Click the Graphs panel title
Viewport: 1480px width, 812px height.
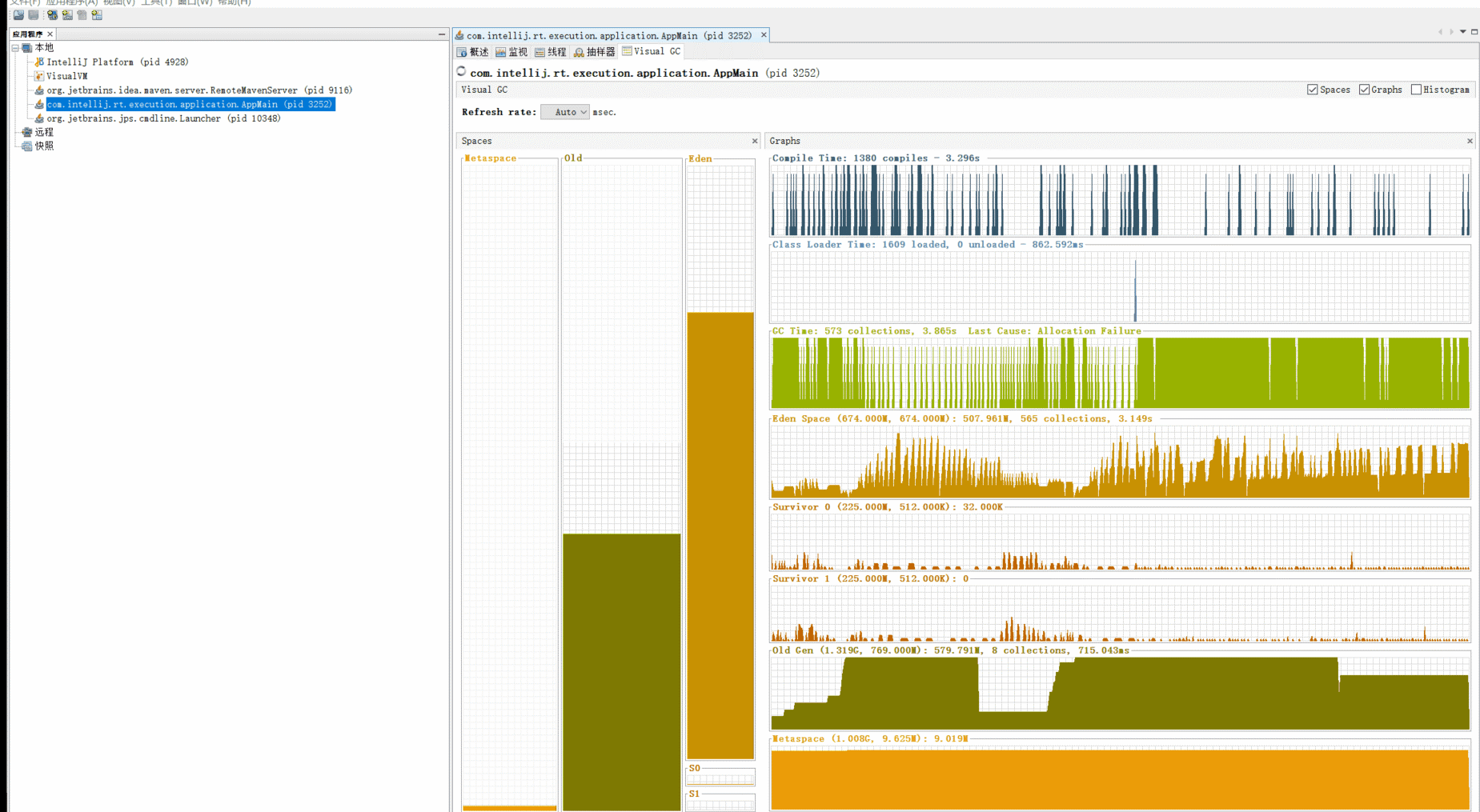784,141
